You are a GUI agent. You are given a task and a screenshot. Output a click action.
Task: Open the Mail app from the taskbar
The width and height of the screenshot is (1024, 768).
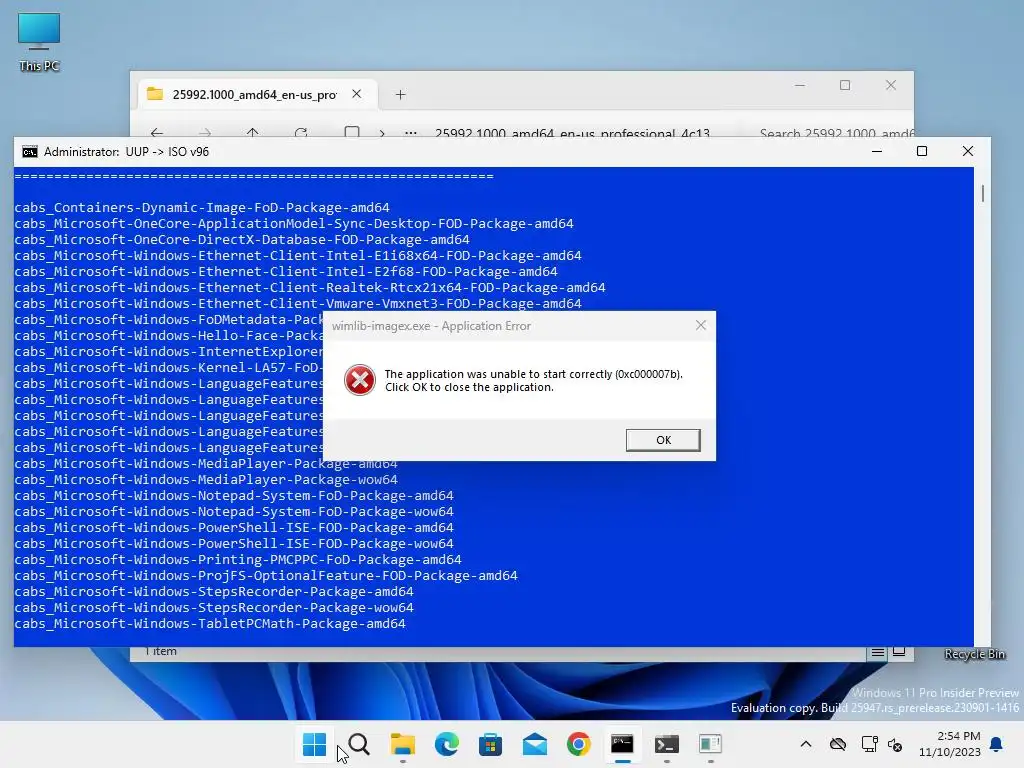tap(535, 744)
